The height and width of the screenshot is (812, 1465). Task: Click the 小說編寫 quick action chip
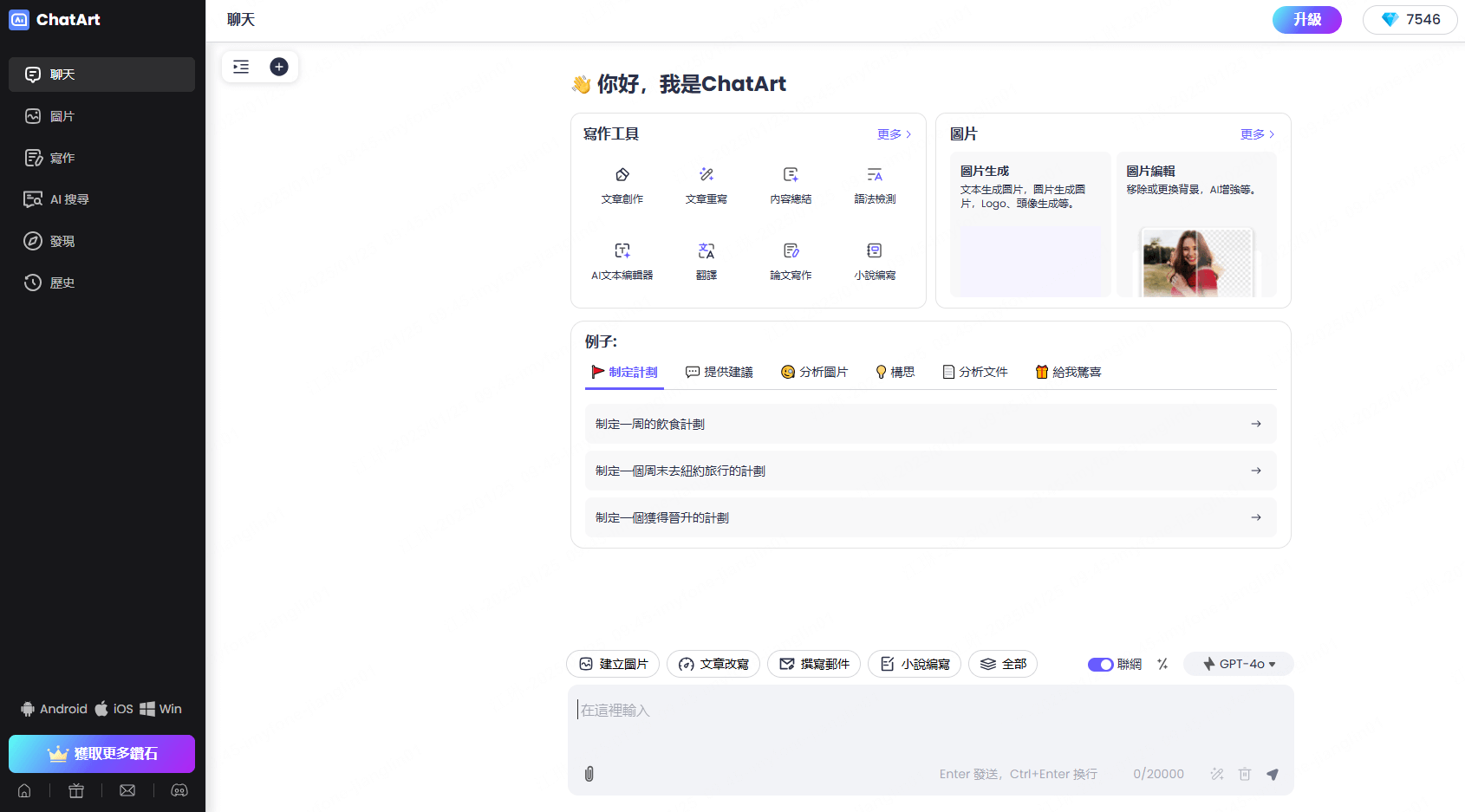click(x=915, y=664)
